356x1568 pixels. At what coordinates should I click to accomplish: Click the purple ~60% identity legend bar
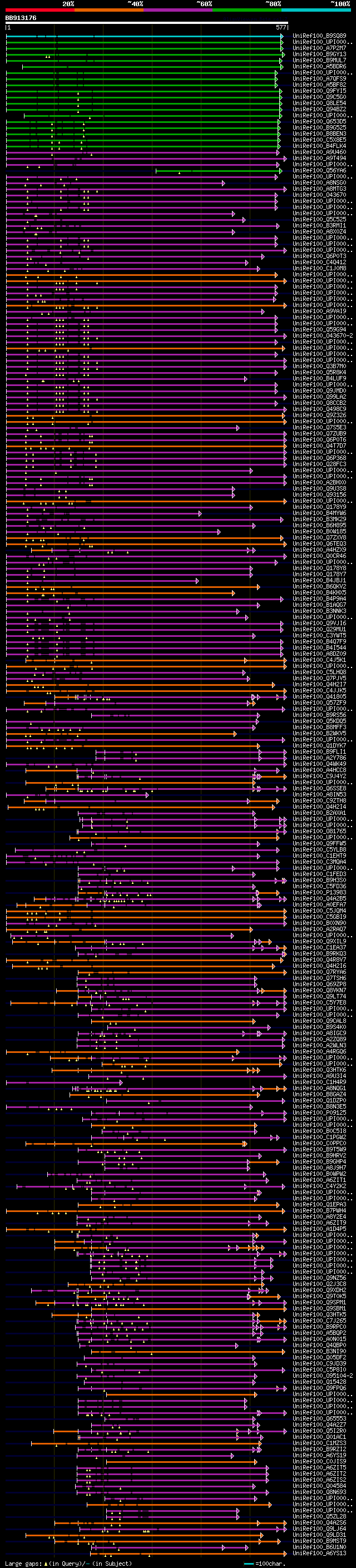coord(179,11)
